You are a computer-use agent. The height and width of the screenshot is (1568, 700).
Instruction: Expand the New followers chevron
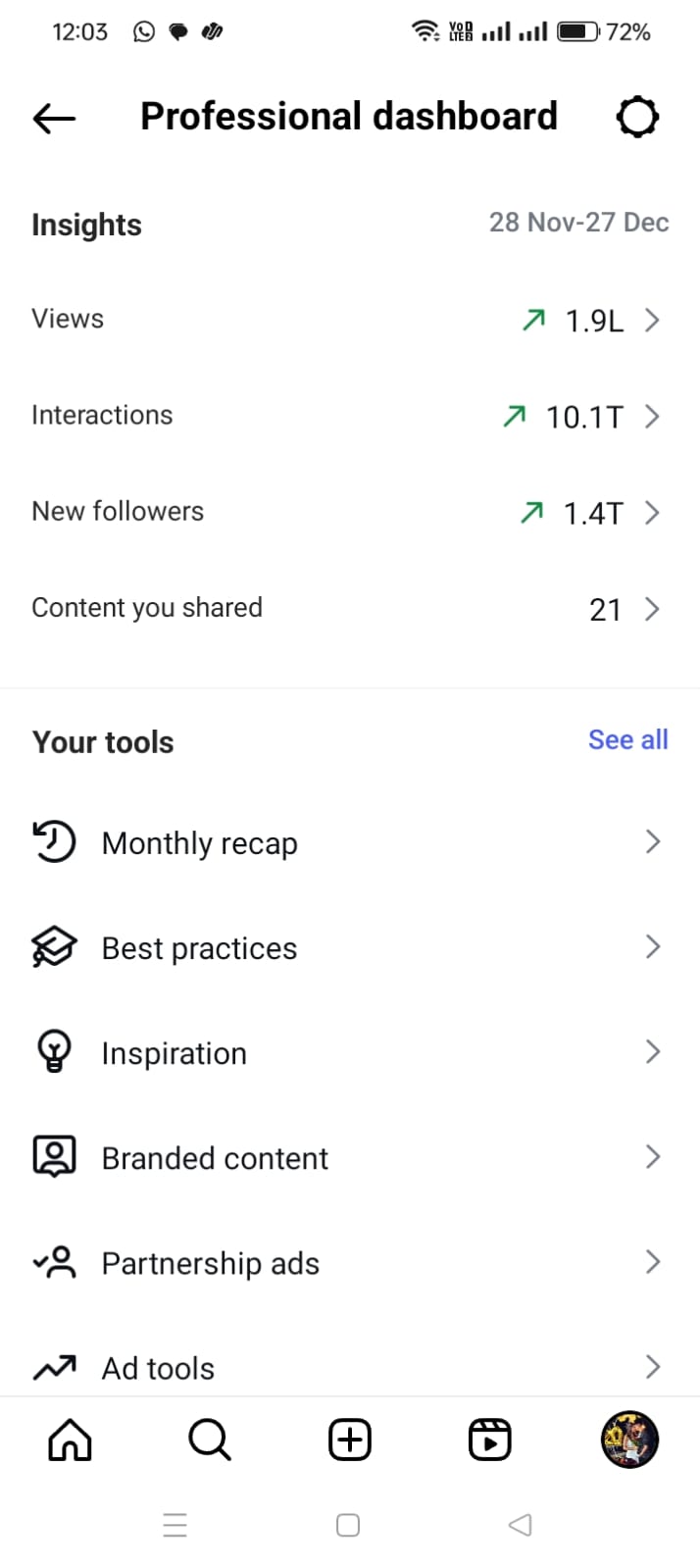tap(652, 513)
